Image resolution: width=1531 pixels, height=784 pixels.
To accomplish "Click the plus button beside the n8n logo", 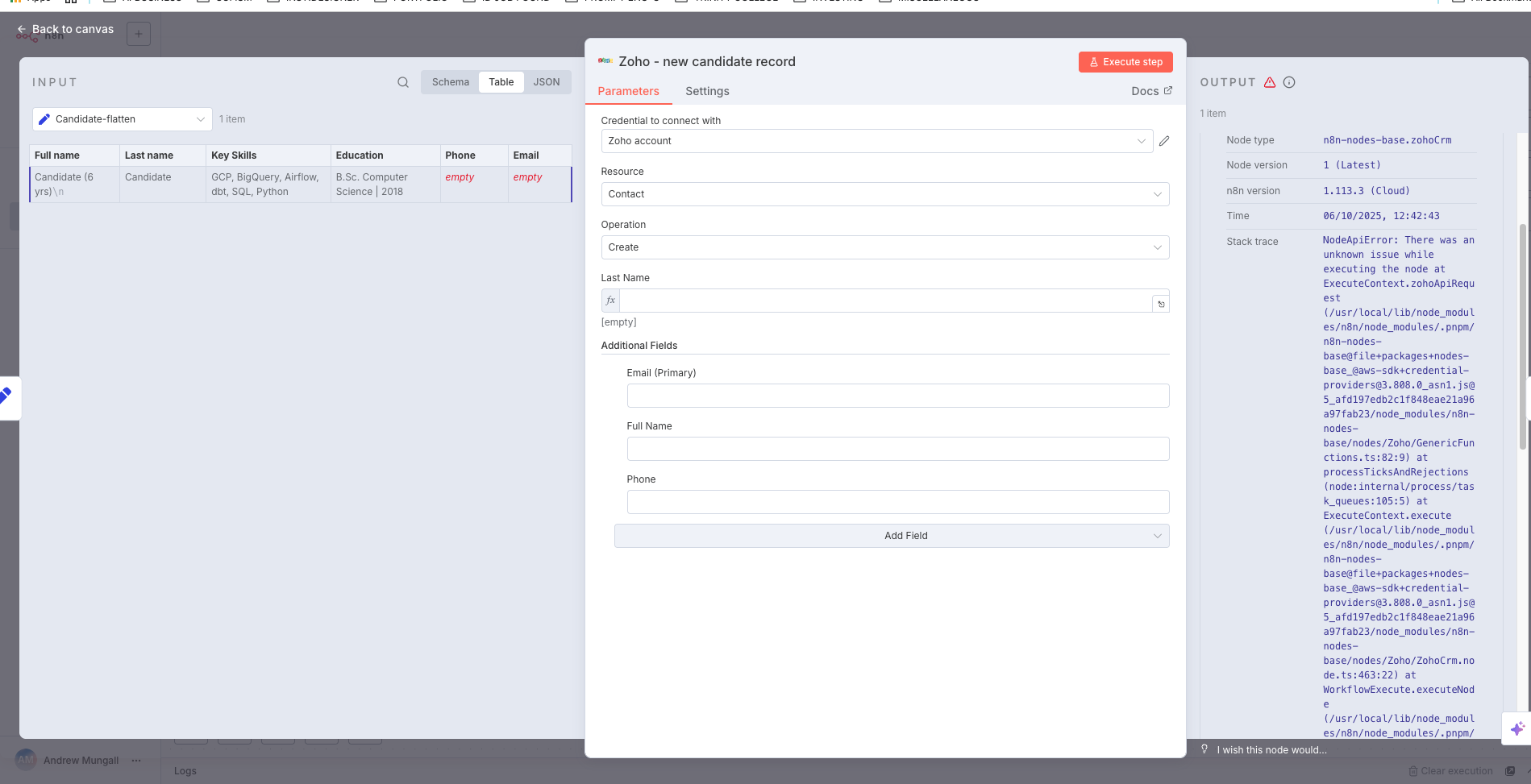I will [139, 34].
